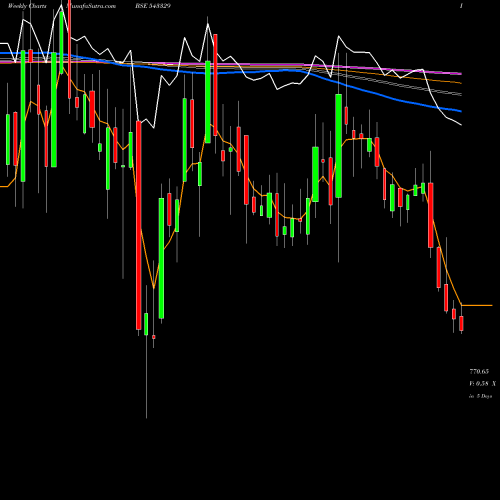Select the "V: 0.58 X" volume reading

[x=482, y=384]
